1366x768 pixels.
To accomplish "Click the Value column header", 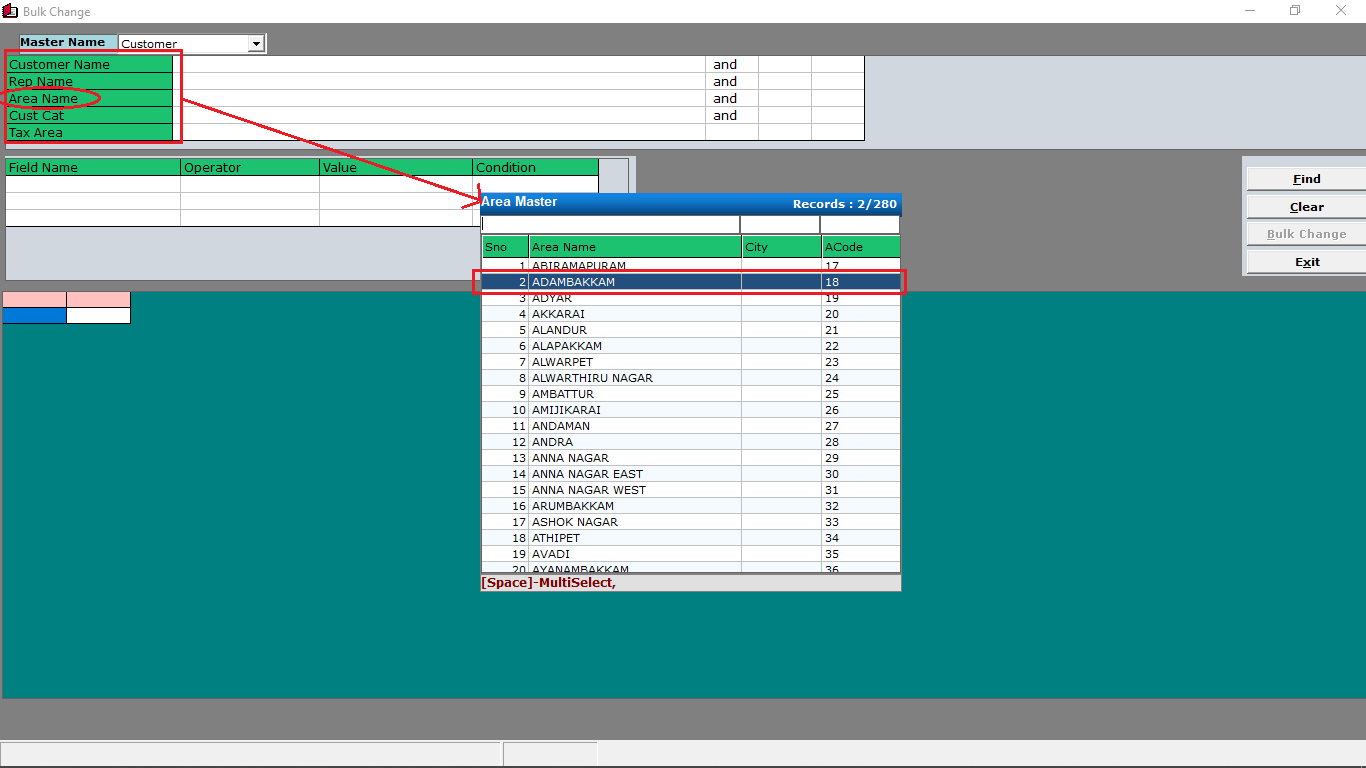I will 396,168.
